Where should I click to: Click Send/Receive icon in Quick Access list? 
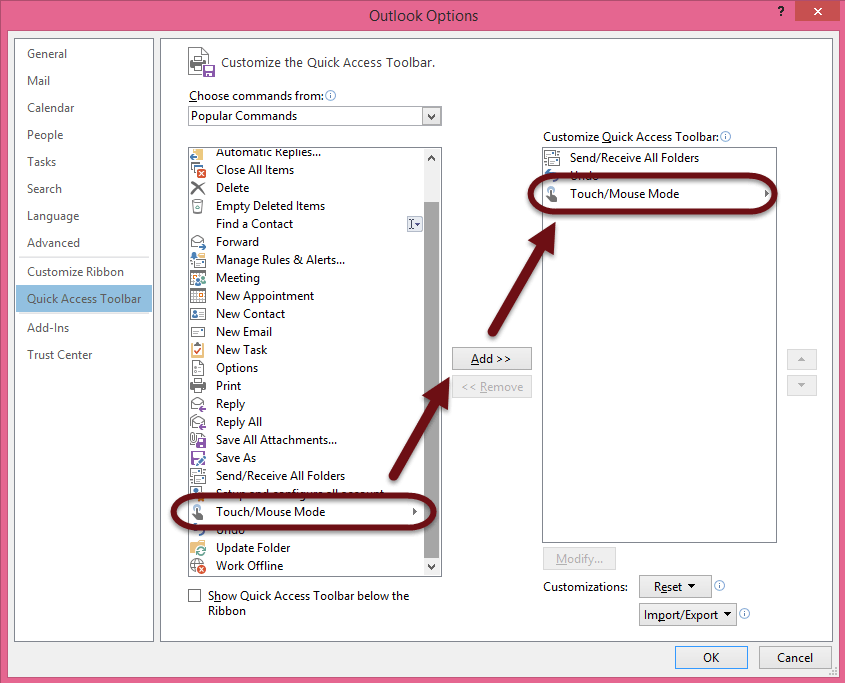coord(552,158)
